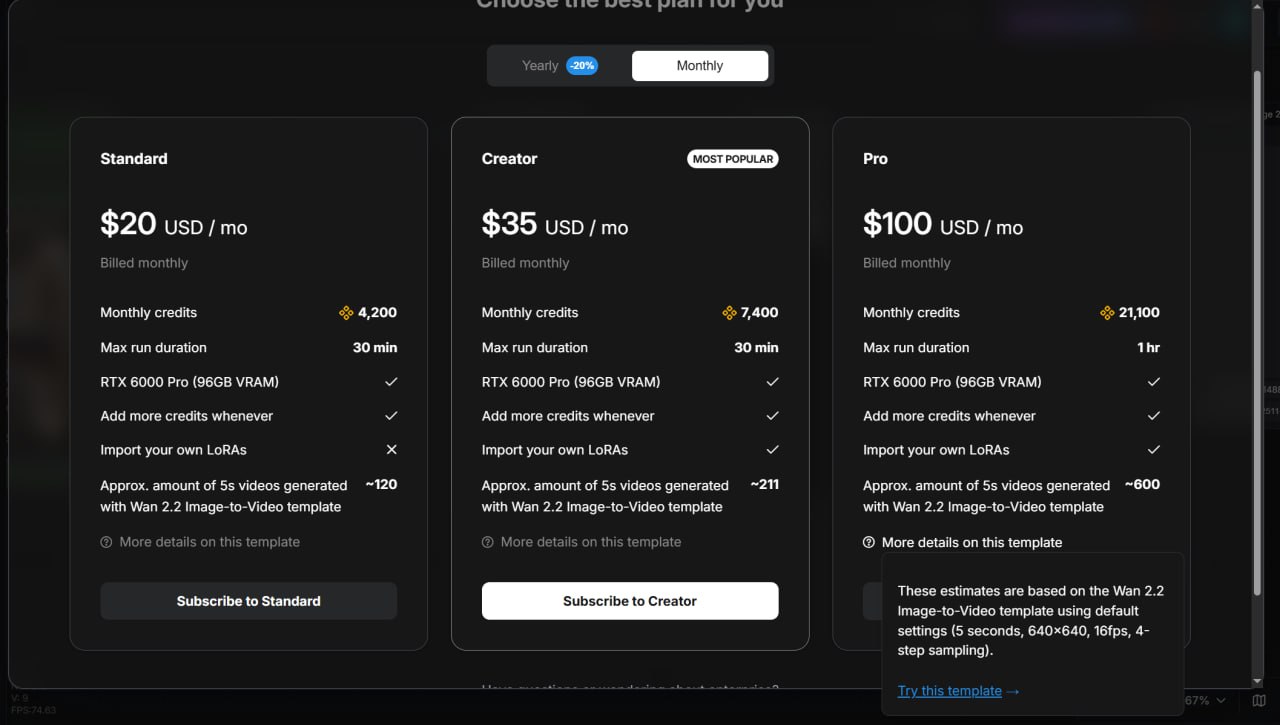Click the credit coin icon beside 4,200
The width and height of the screenshot is (1280, 725).
[x=347, y=312]
